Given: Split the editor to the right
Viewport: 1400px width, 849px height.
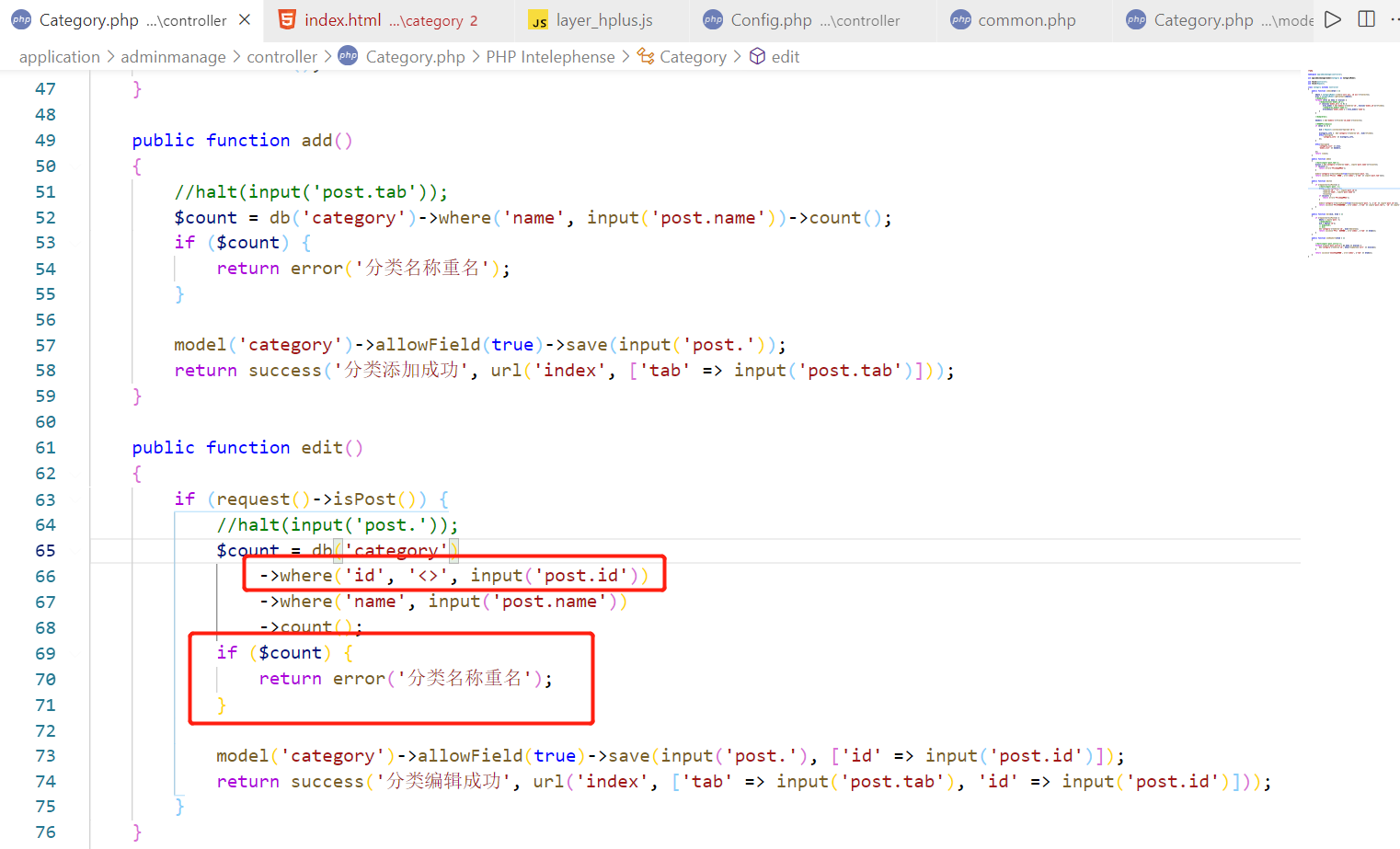Looking at the screenshot, I should (x=1367, y=19).
